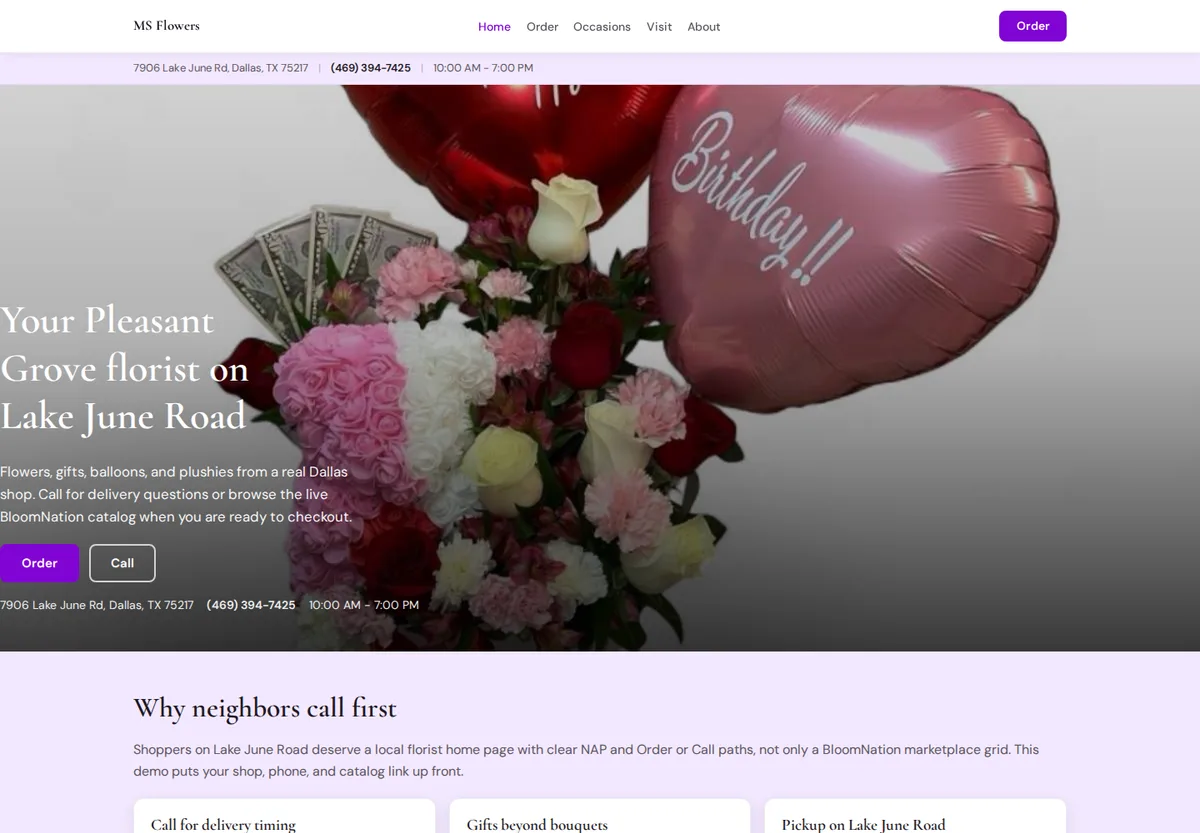Click the MS Flowers logo text
1200x833 pixels.
166,26
